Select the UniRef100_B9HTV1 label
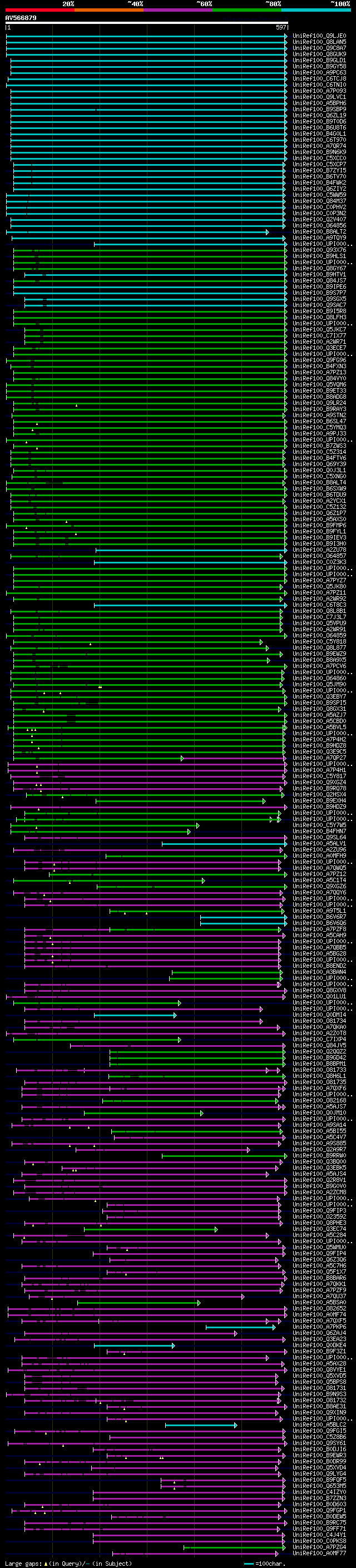The image size is (356, 1568). pos(319,275)
